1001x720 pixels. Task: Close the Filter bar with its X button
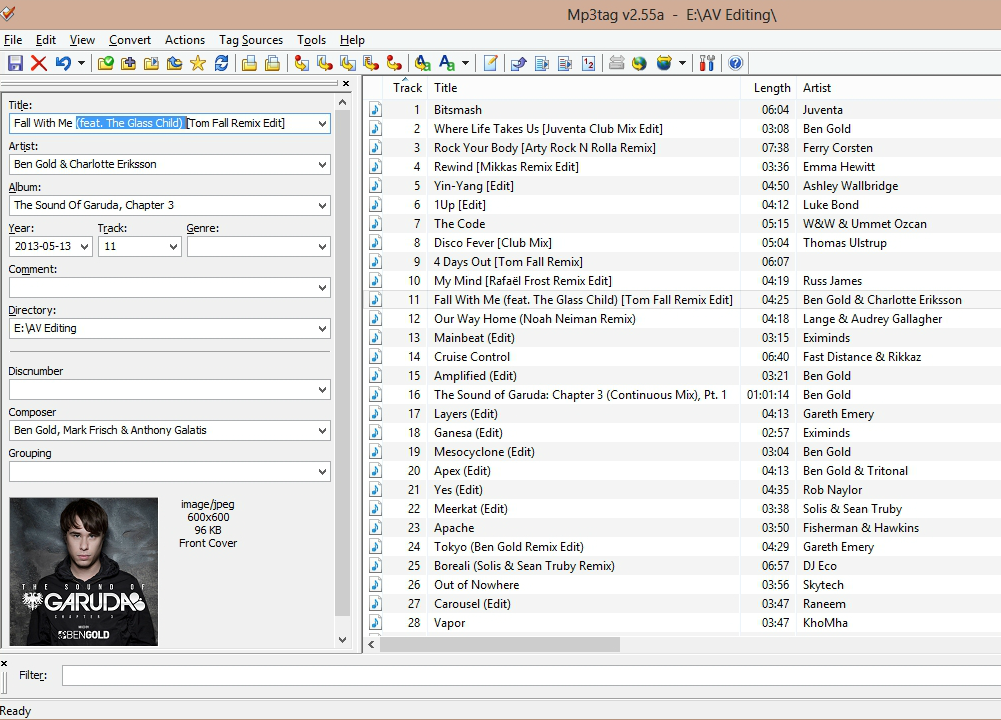point(4,663)
